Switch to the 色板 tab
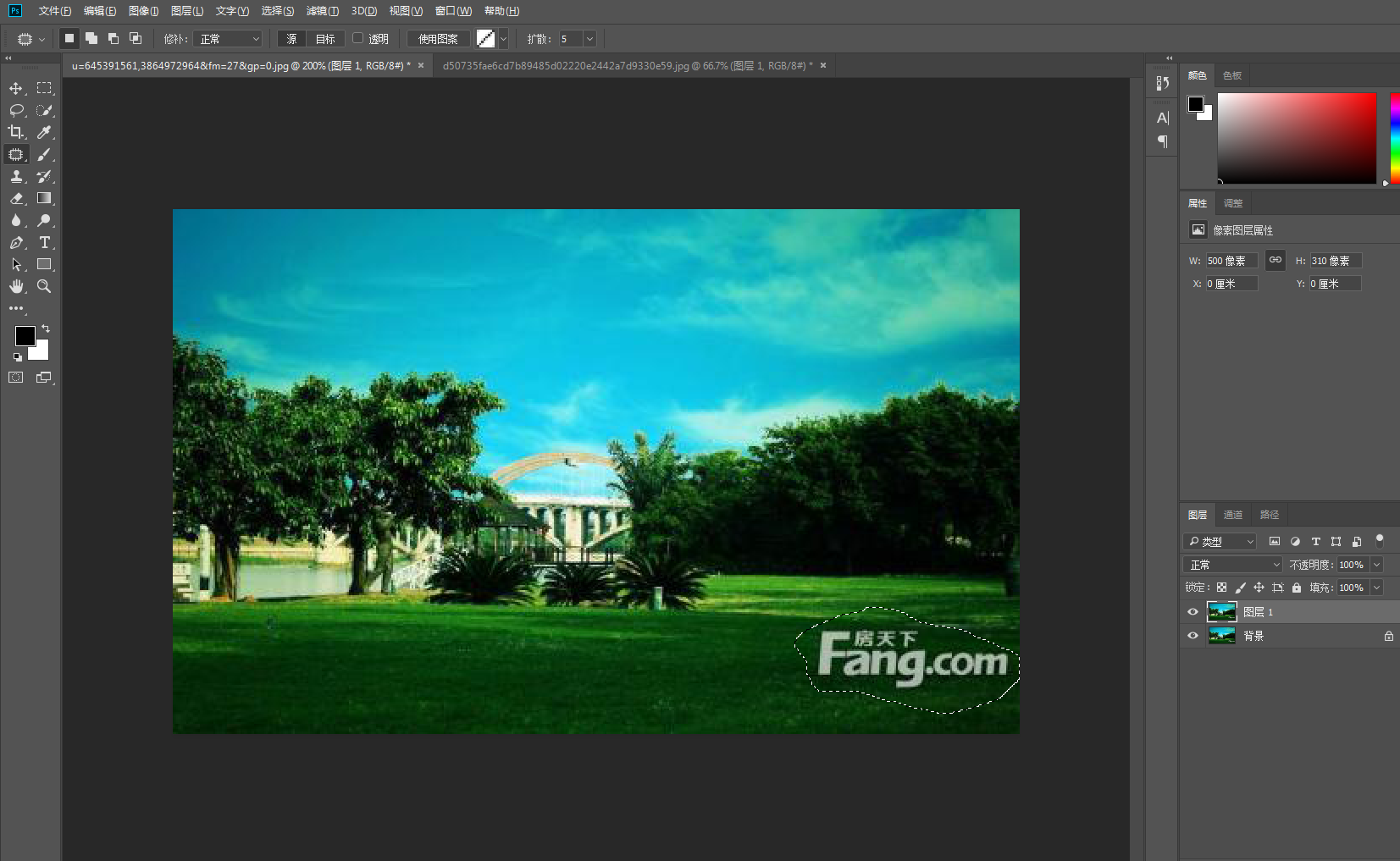Viewport: 1400px width, 861px height. tap(1232, 75)
